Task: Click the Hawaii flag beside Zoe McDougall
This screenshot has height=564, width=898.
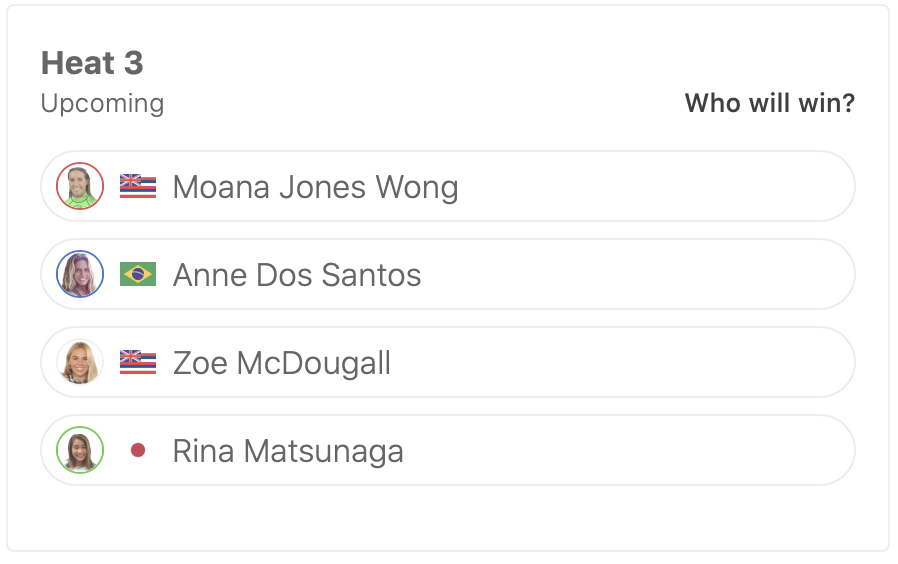Action: click(138, 363)
